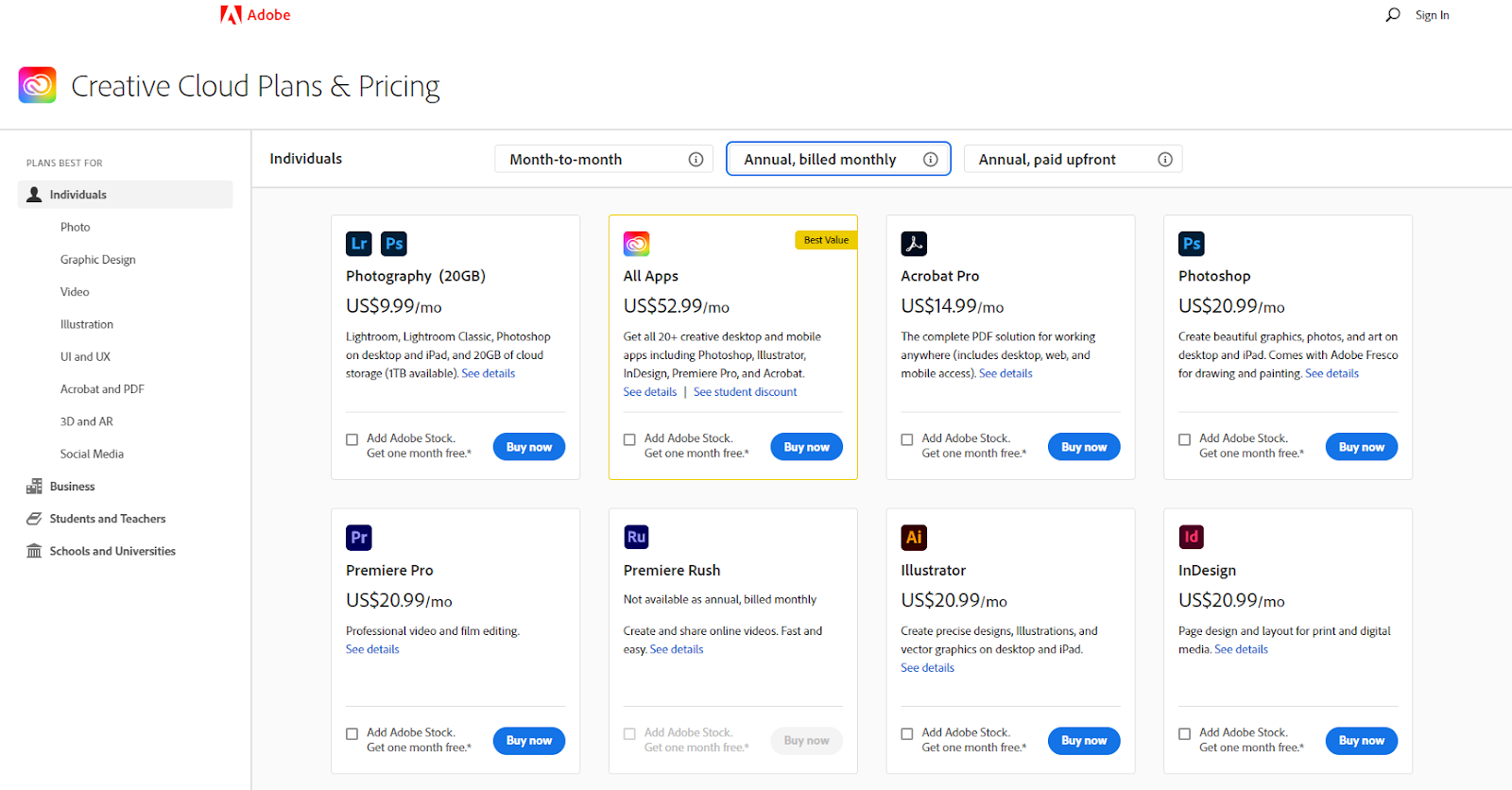
Task: Open See details for InDesign
Action: tap(1241, 649)
